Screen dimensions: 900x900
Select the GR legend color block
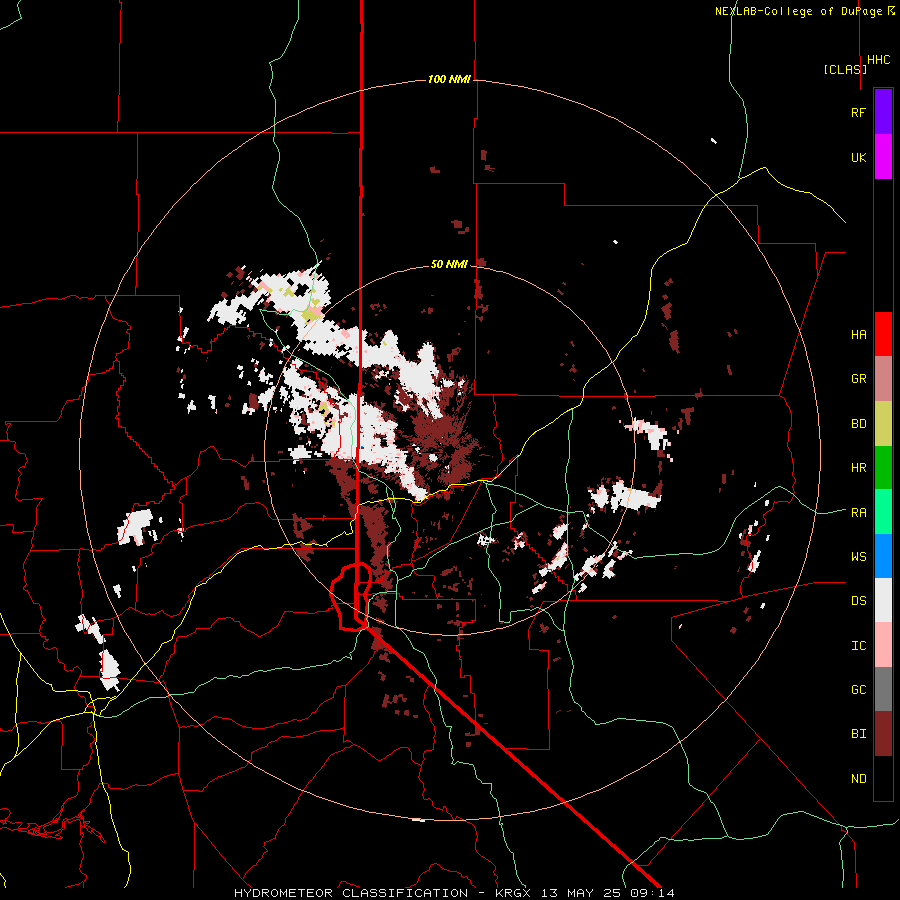tap(883, 379)
